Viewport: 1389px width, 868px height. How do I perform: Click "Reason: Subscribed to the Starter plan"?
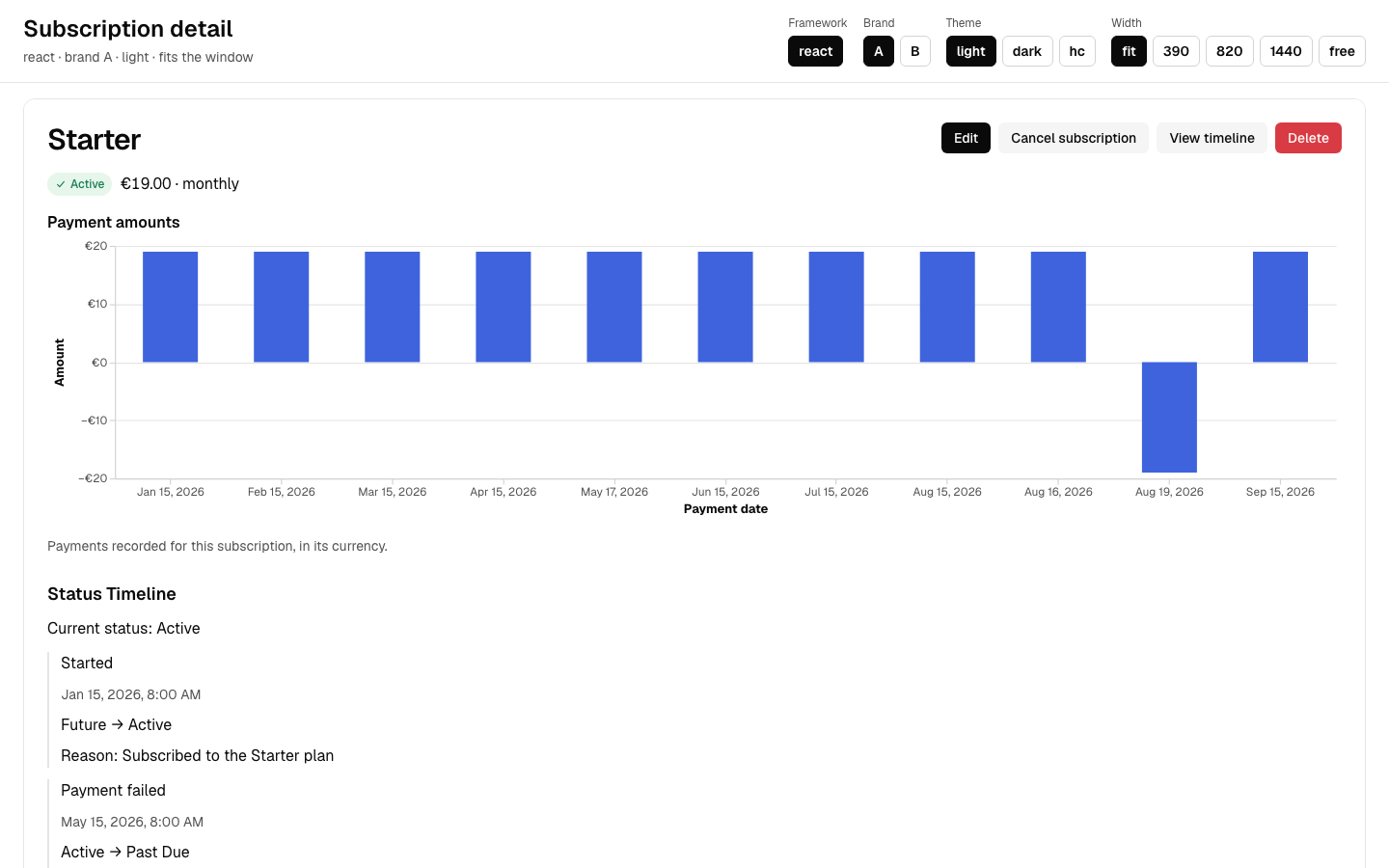click(197, 756)
